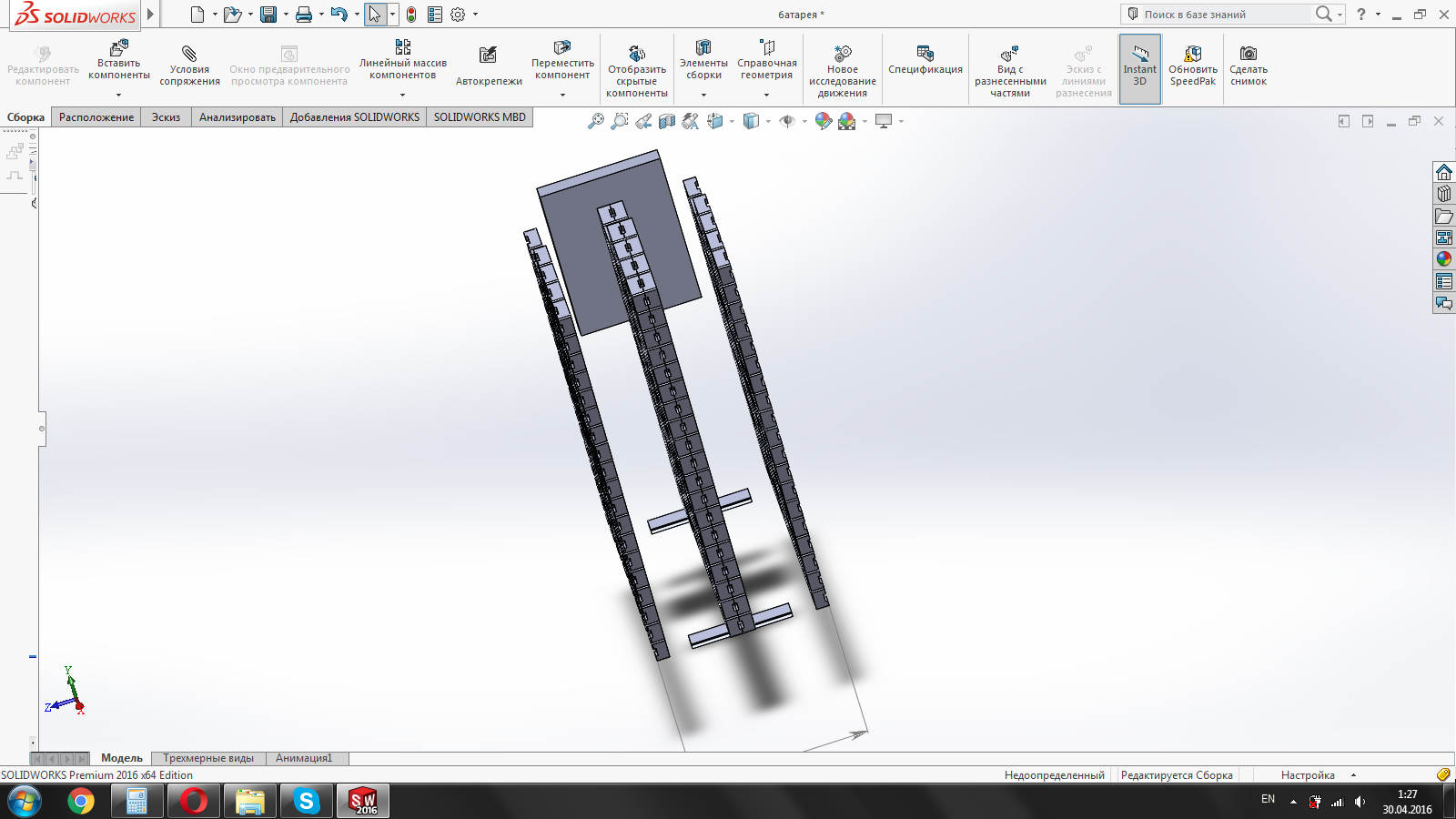Open the Mate conditions (Условия сопряжения) tool
Viewport: 1456px width, 819px height.
pyautogui.click(x=189, y=54)
